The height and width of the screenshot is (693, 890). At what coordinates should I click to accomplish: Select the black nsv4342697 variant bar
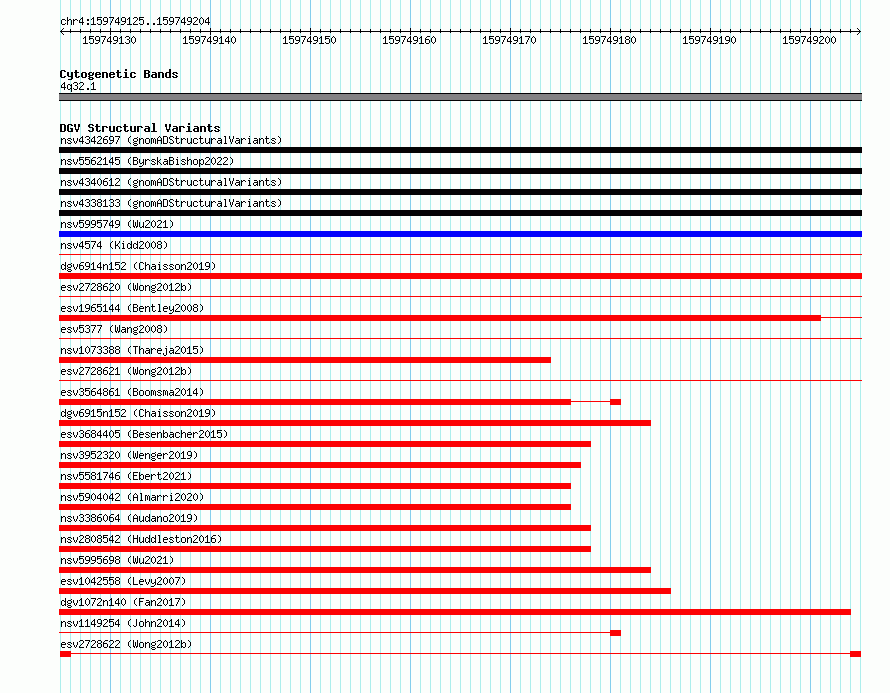[x=460, y=150]
